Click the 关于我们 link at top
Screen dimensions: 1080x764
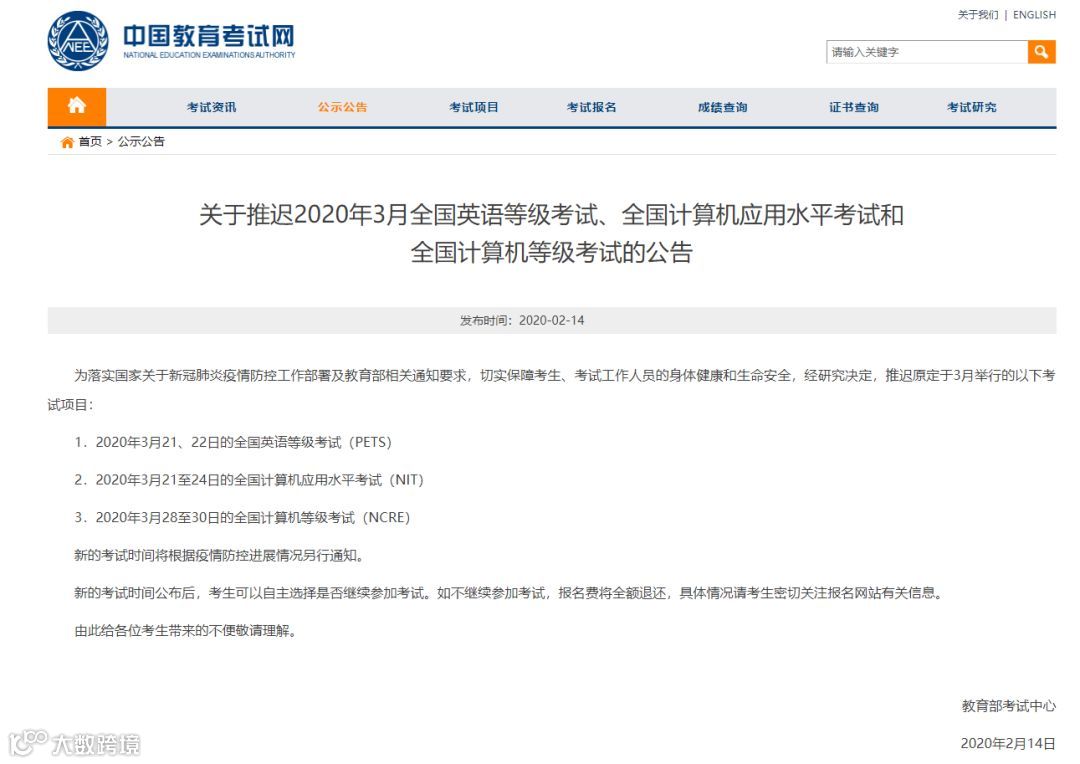(978, 14)
